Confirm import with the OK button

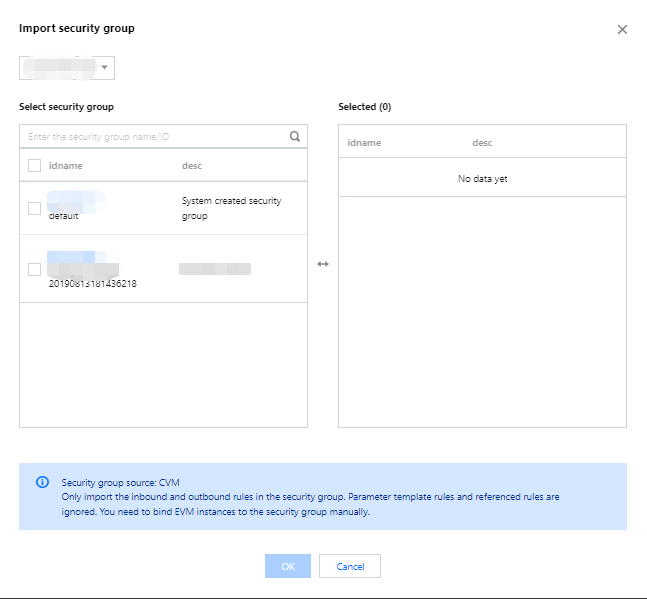[x=288, y=566]
